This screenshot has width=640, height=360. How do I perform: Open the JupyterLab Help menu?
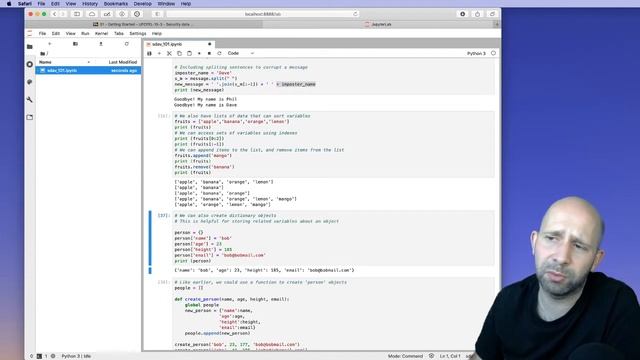pyautogui.click(x=157, y=33)
